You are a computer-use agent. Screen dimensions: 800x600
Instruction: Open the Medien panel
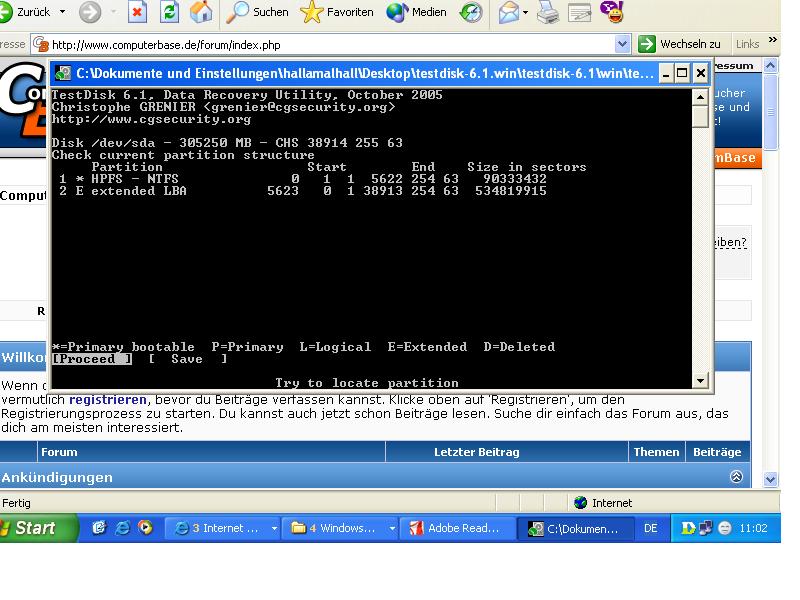click(x=416, y=12)
